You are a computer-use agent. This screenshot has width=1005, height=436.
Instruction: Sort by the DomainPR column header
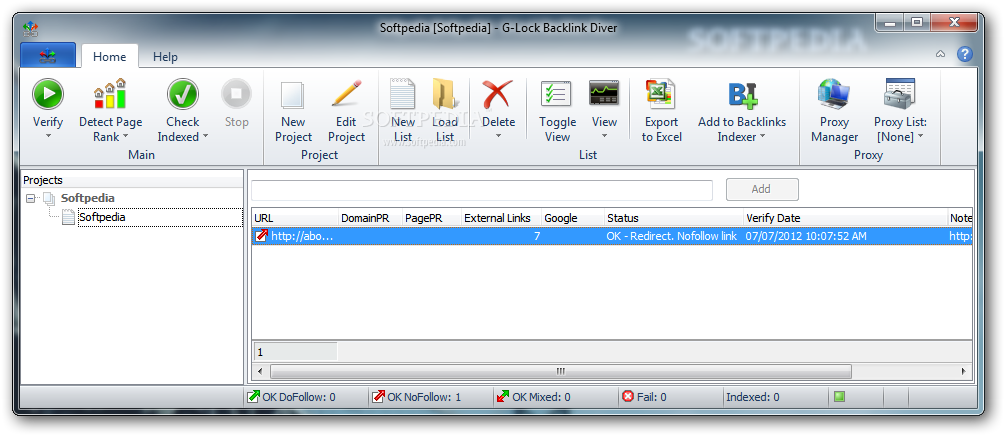(370, 218)
